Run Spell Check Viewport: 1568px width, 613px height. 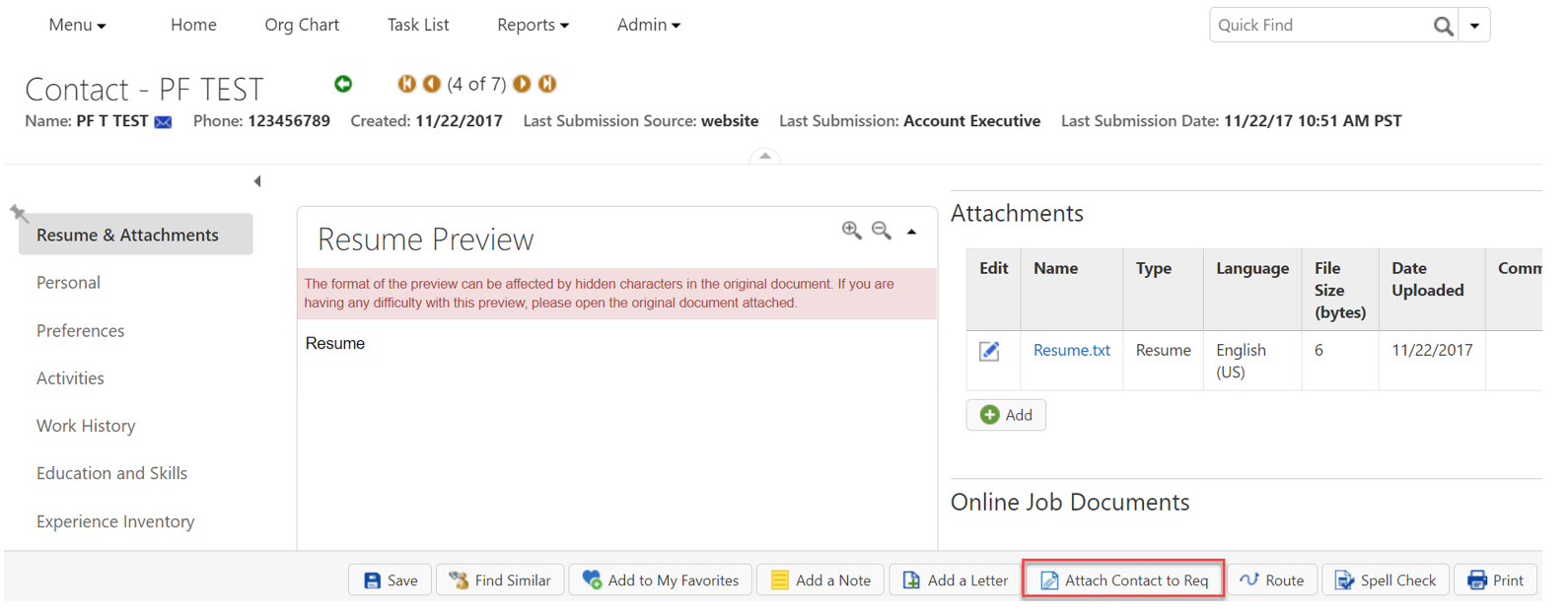pyautogui.click(x=1386, y=580)
